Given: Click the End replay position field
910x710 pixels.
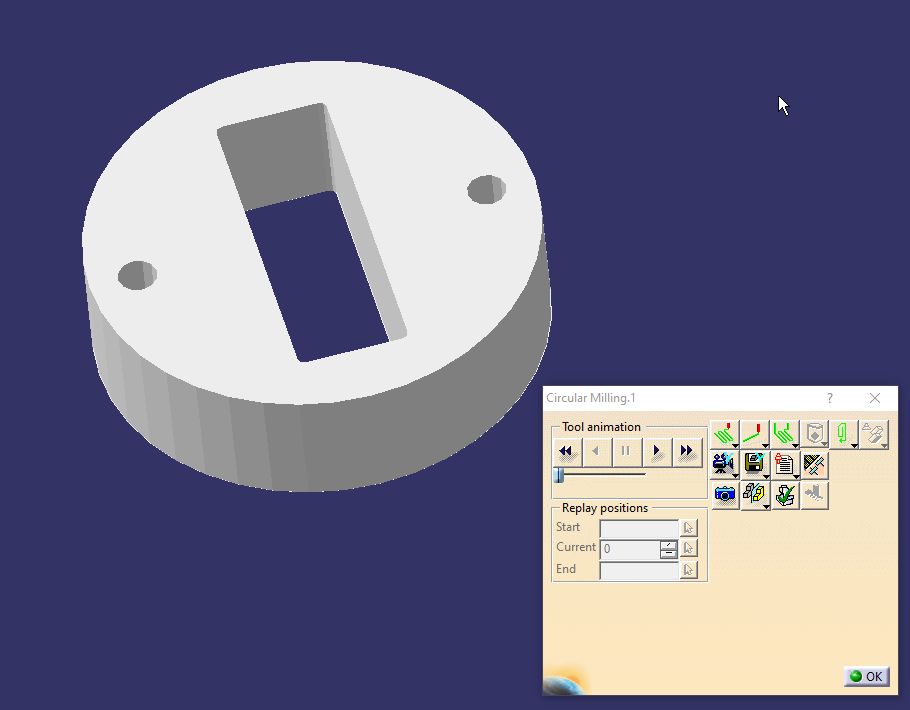Looking at the screenshot, I should 639,570.
